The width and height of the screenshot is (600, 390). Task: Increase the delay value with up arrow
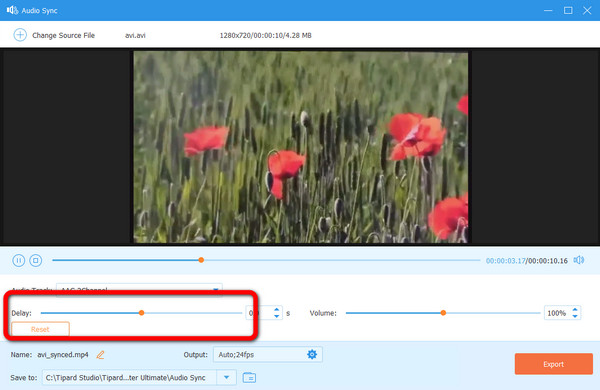coord(277,309)
